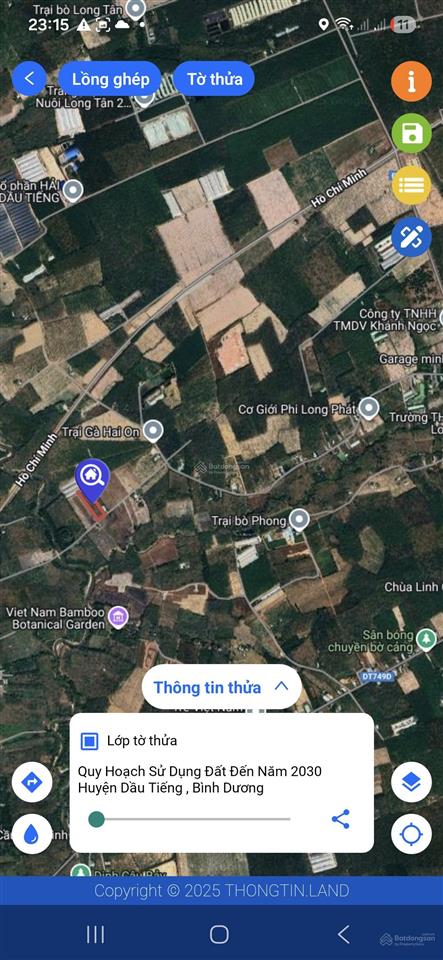
Task: Select the blue ruler measure tool
Action: 411,237
